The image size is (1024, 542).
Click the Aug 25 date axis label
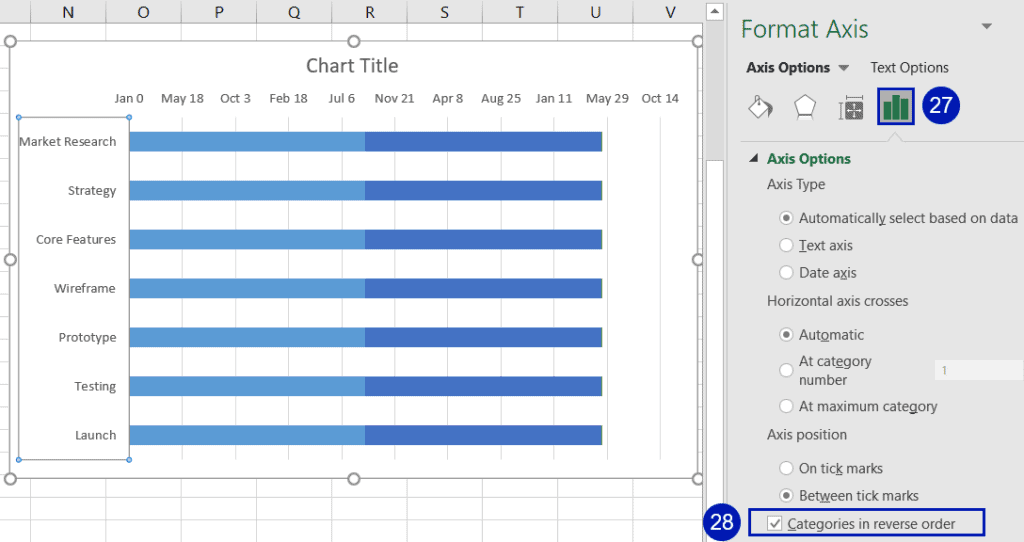501,99
